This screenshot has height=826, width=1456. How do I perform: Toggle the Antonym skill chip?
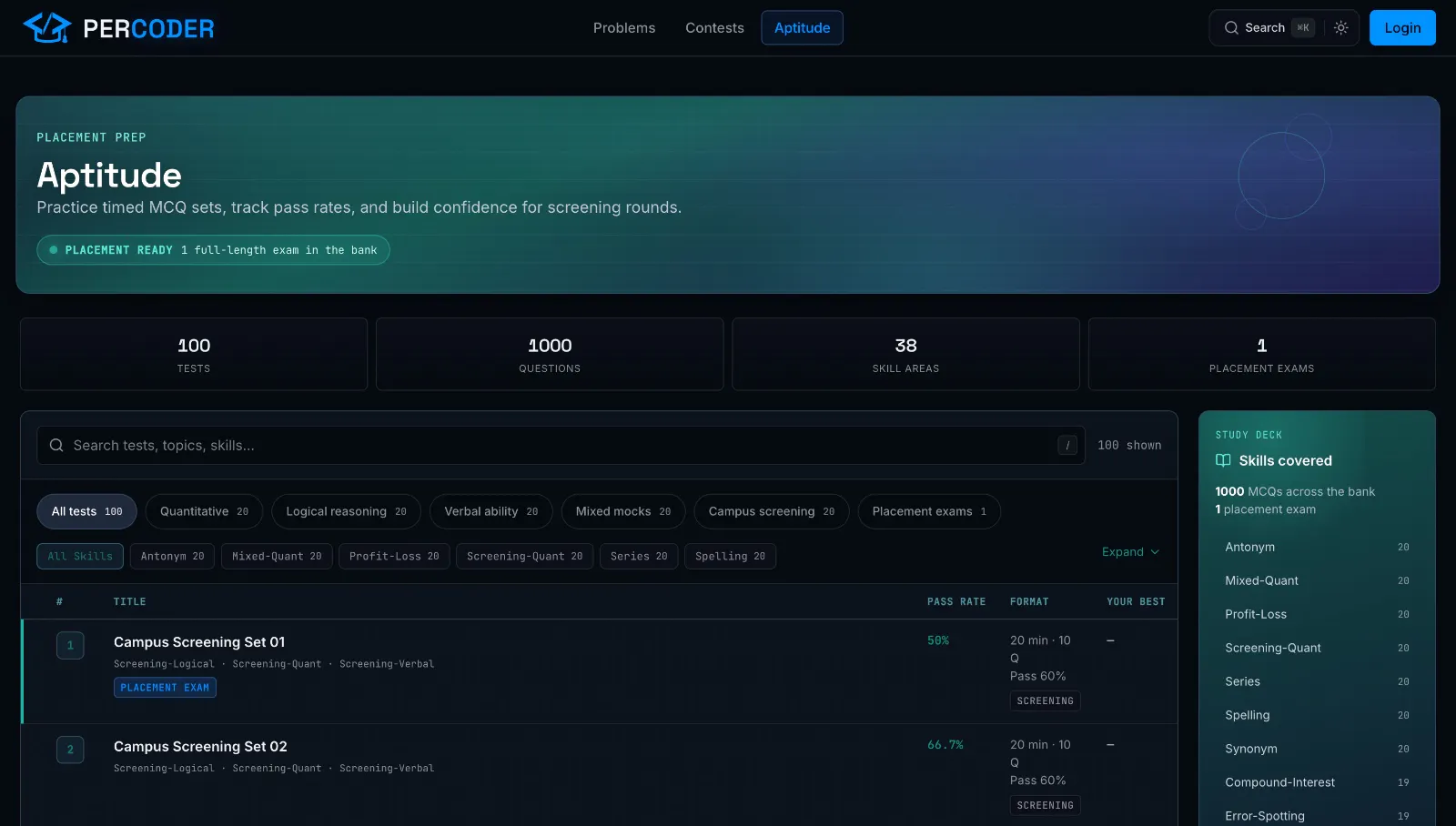pyautogui.click(x=172, y=557)
